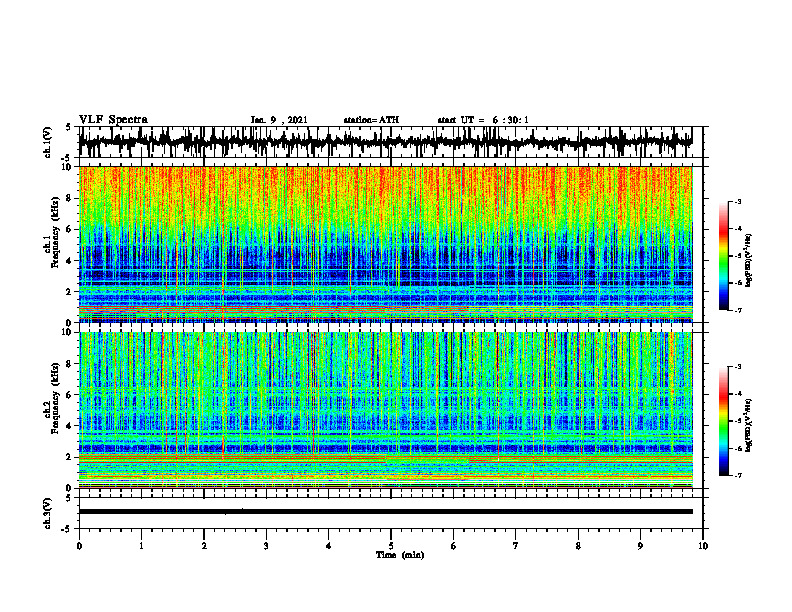Click inside the ch.2 spectrogram panel

[x=385, y=410]
